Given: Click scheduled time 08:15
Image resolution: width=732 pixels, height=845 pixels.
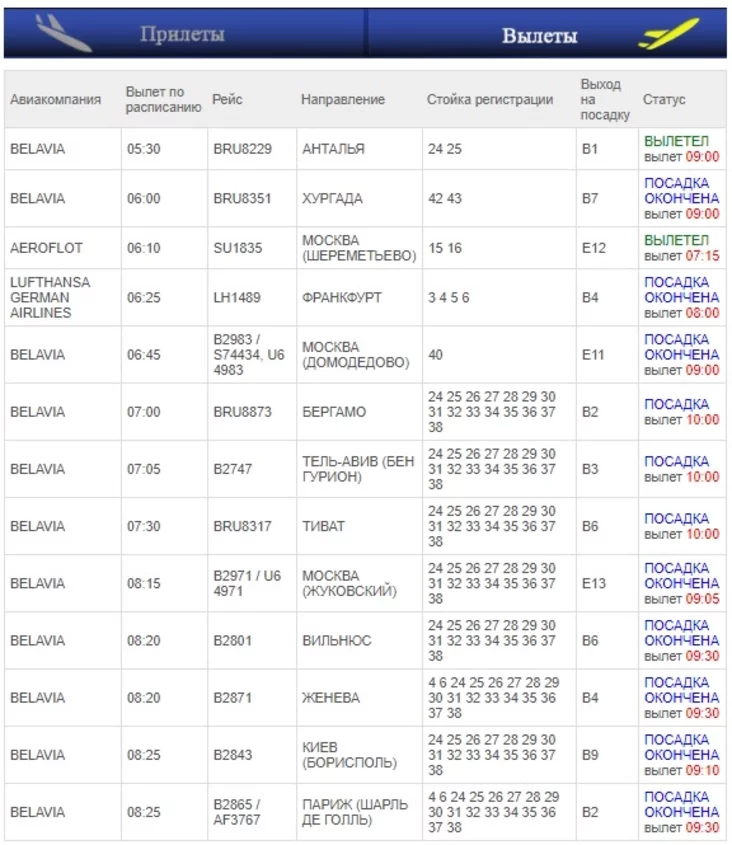Looking at the screenshot, I should pos(144,583).
